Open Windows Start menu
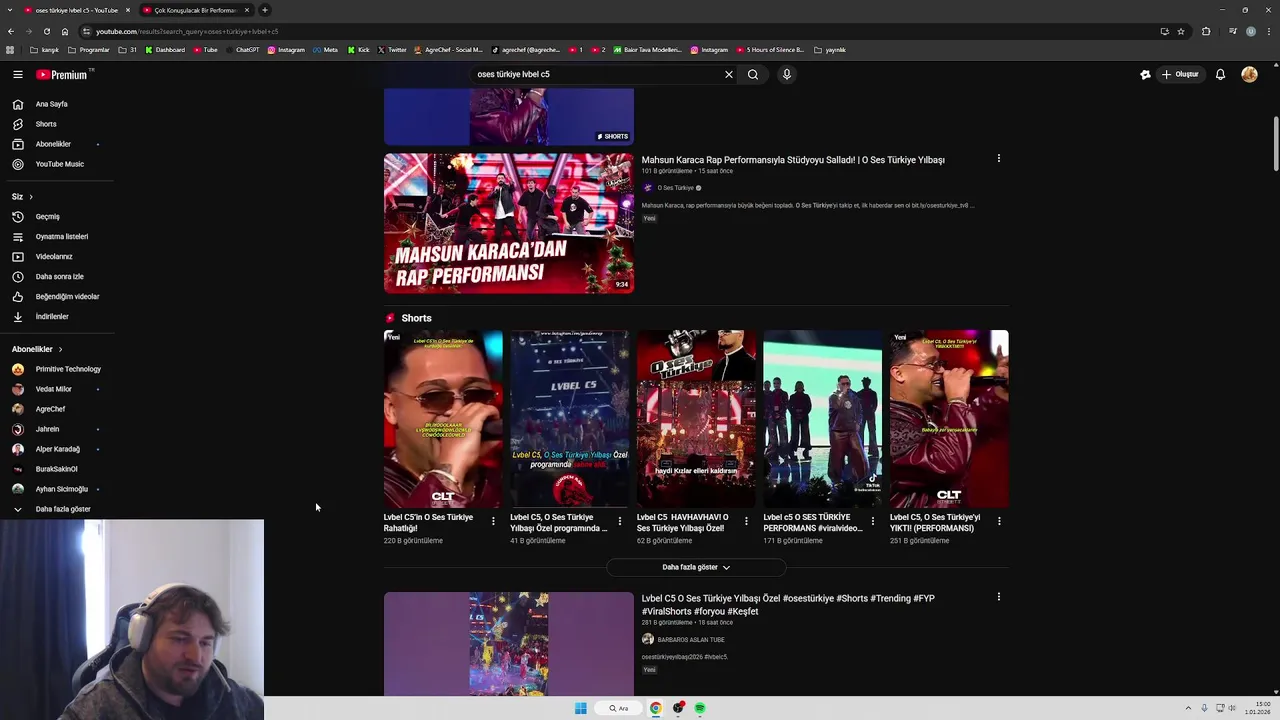 click(x=581, y=708)
